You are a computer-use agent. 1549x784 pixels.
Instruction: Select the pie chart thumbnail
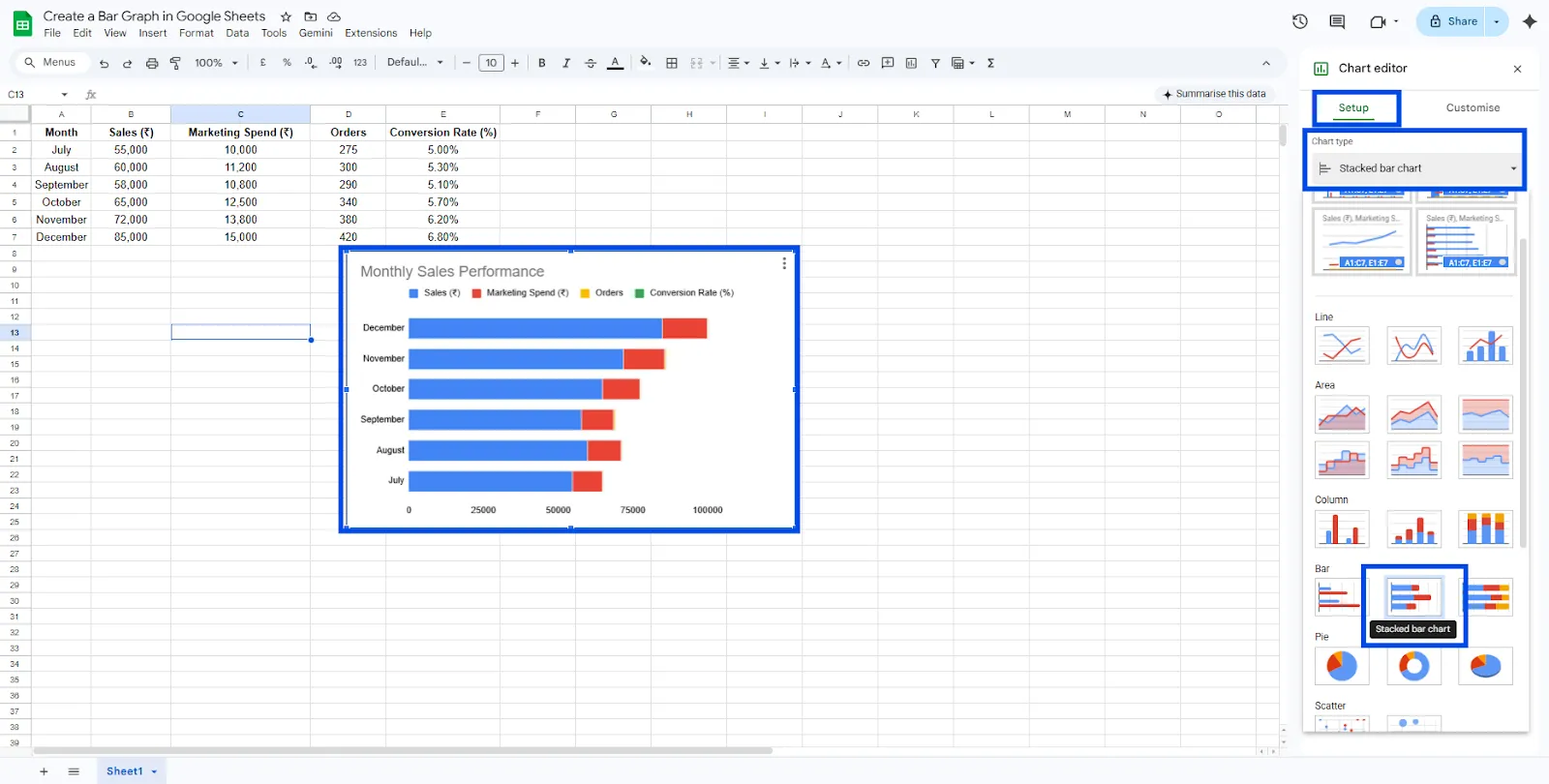pos(1342,666)
